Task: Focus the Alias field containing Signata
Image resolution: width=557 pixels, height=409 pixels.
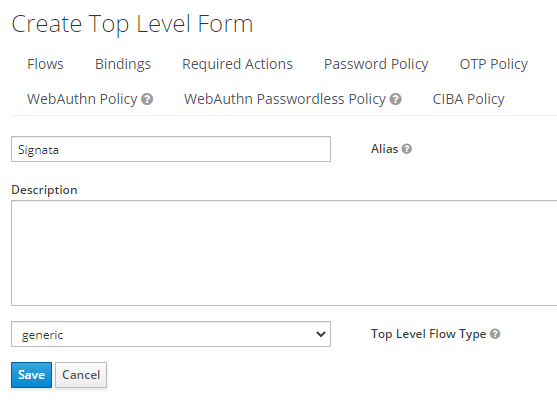Action: click(171, 149)
